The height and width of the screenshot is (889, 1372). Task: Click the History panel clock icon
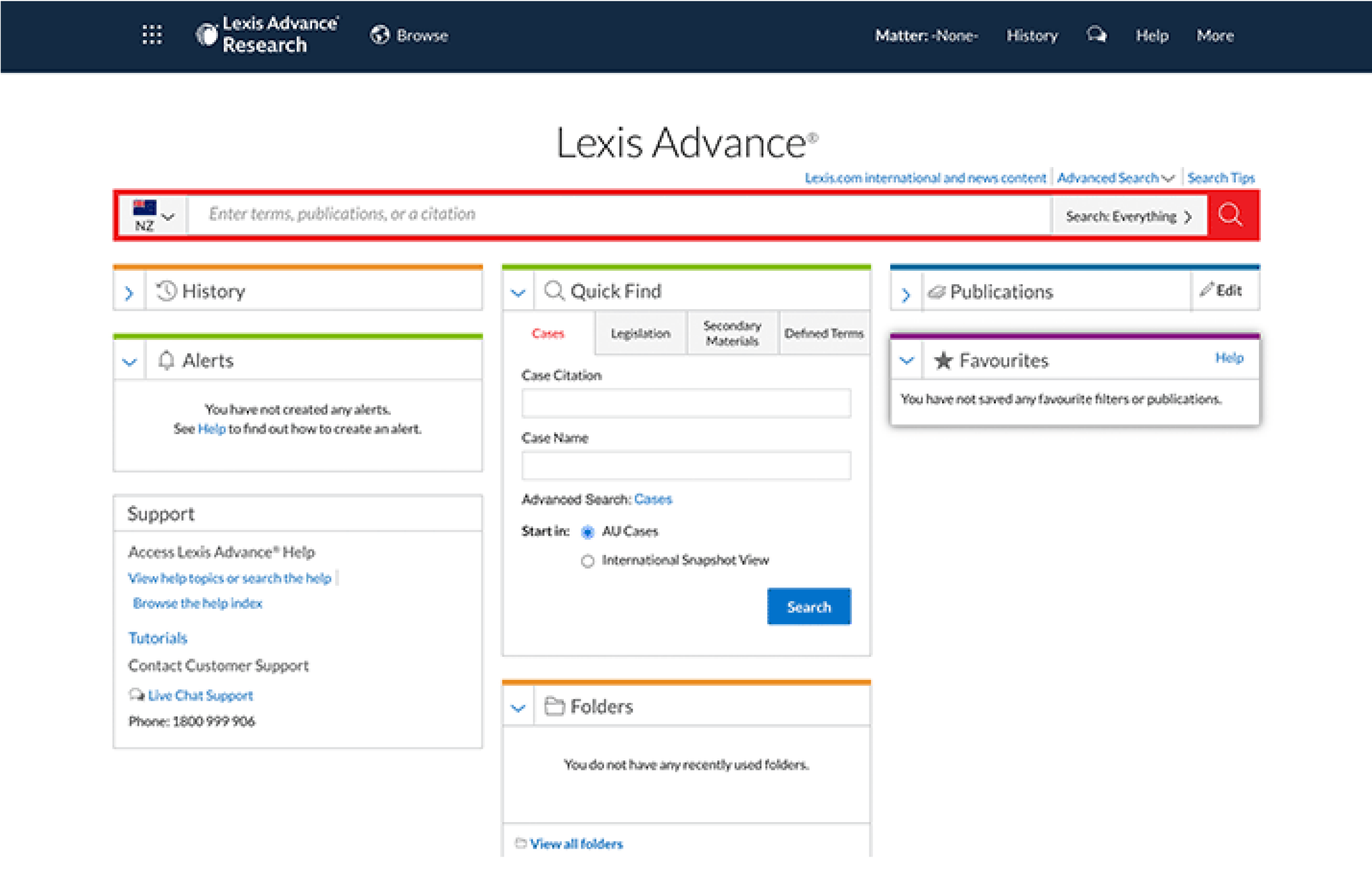(166, 291)
